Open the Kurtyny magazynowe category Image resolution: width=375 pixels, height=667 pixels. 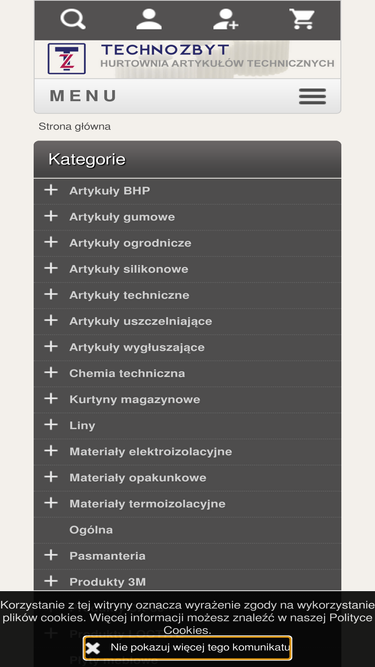coord(135,399)
